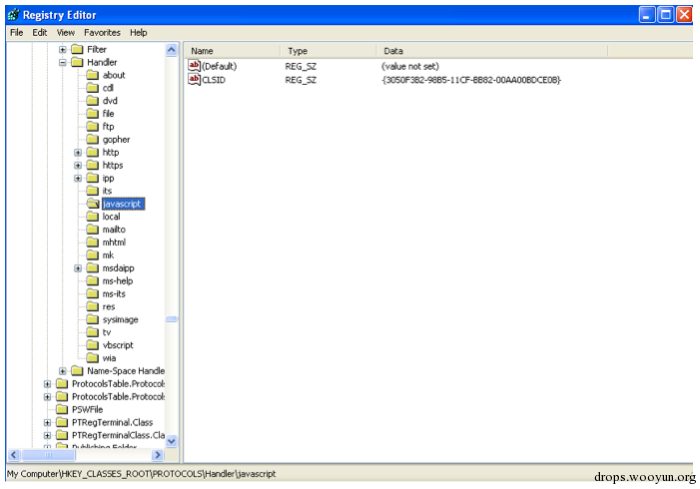Screen dimensions: 700x489
Task: Click the Data column header
Action: (492, 51)
